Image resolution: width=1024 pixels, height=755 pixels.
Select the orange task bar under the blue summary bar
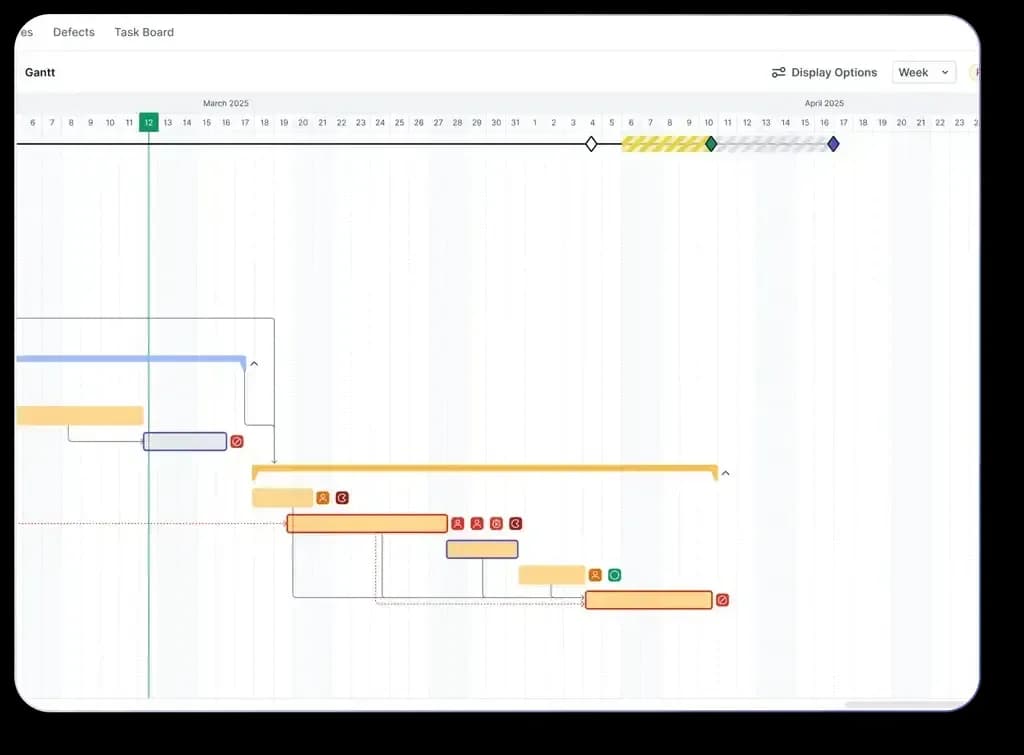click(x=80, y=415)
